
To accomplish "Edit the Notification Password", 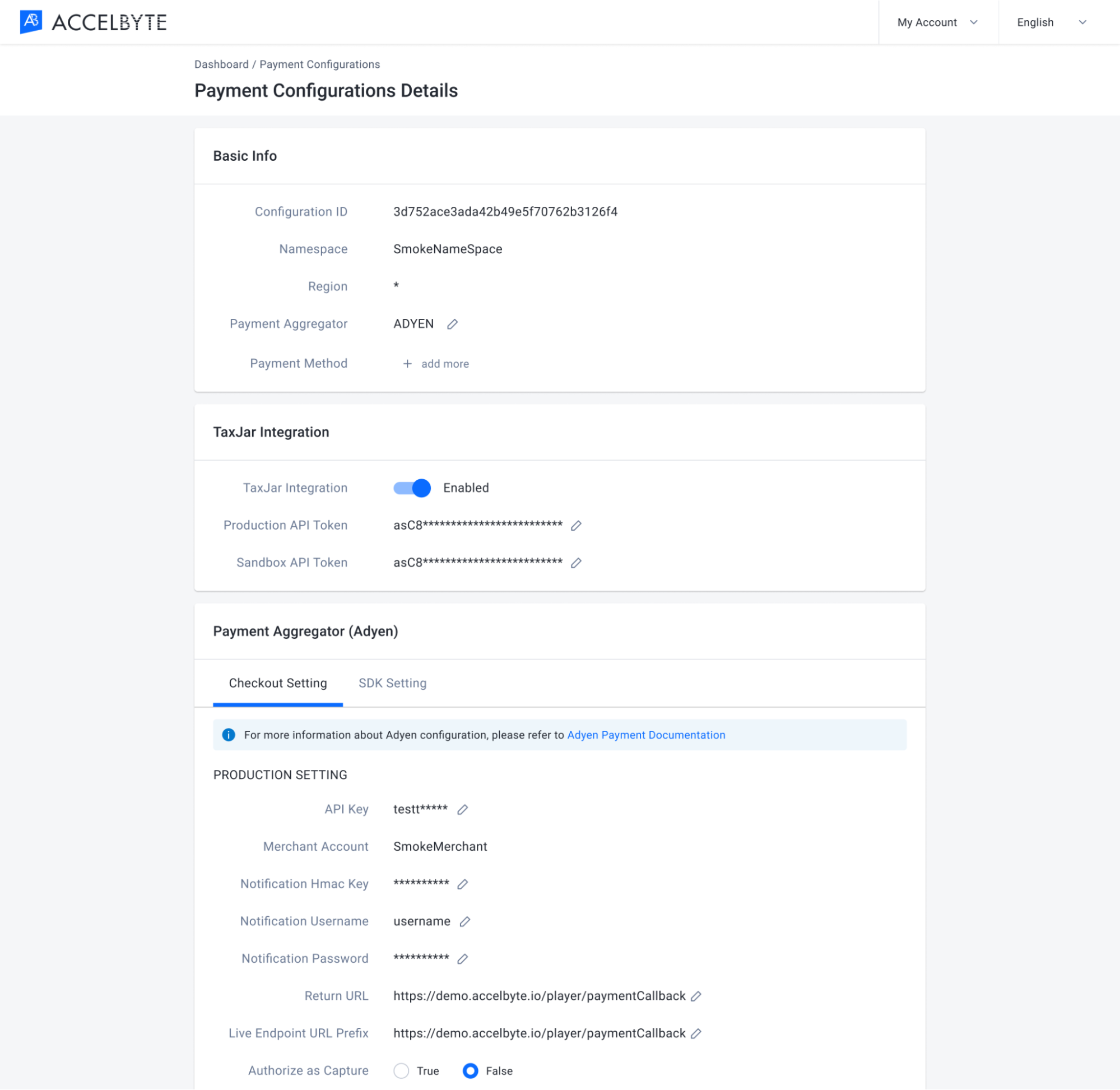I will (462, 958).
